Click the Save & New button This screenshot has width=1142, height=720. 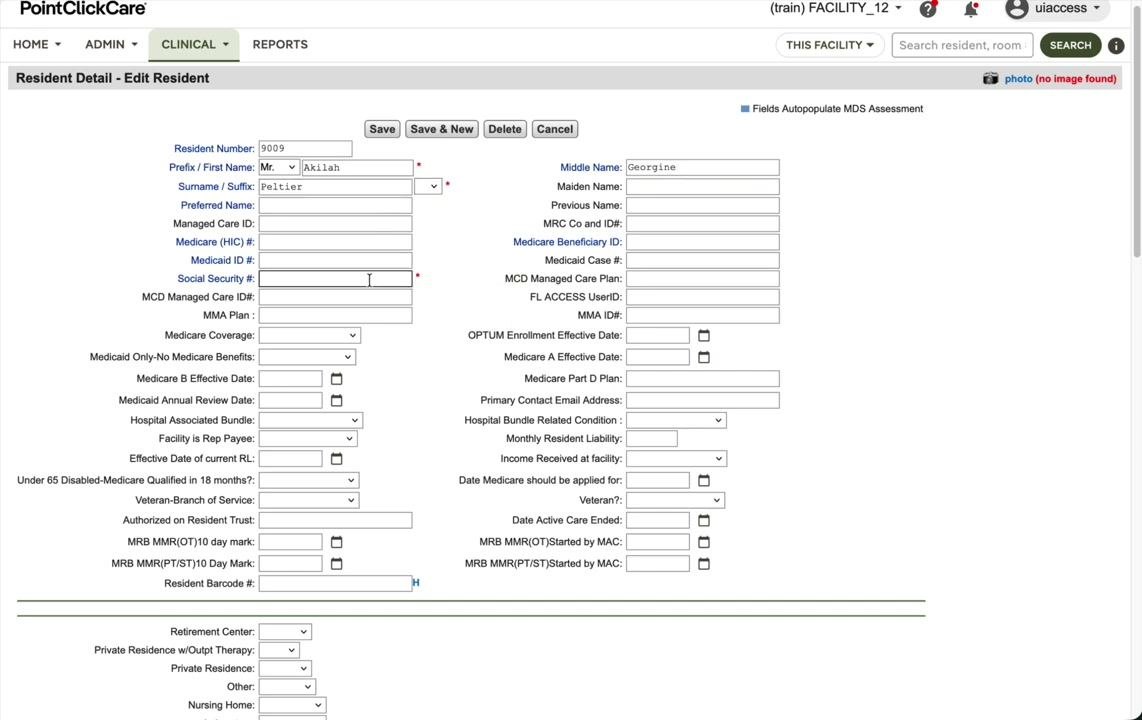[442, 129]
